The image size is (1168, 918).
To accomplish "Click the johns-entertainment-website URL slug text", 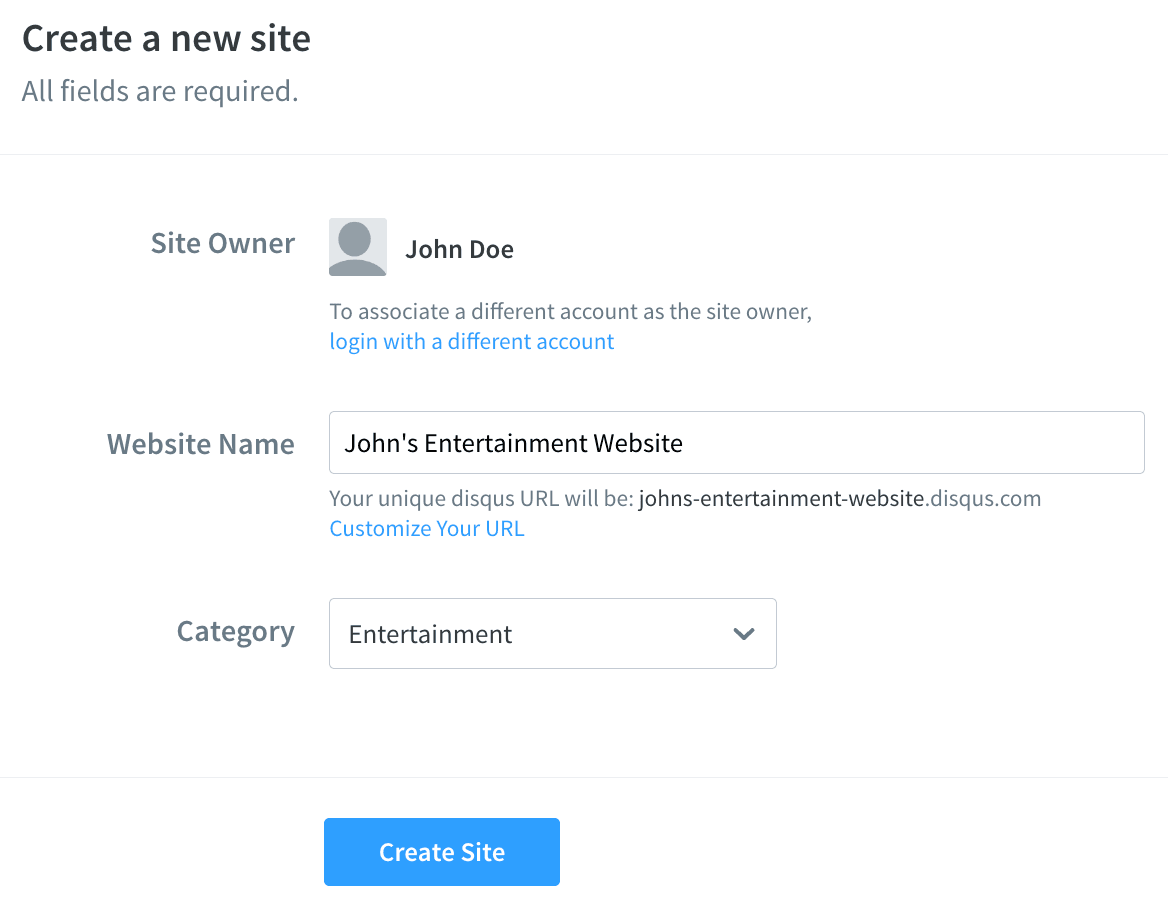I will pyautogui.click(x=781, y=498).
